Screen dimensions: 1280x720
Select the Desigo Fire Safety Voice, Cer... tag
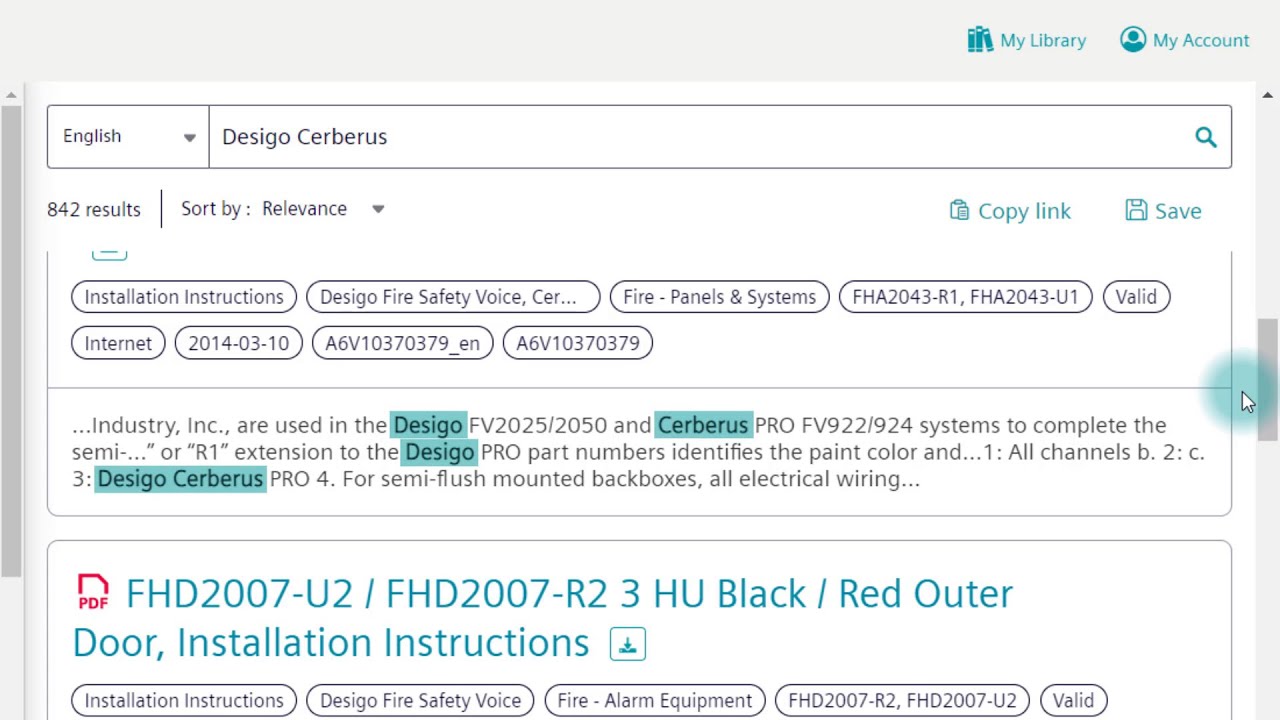(x=453, y=297)
